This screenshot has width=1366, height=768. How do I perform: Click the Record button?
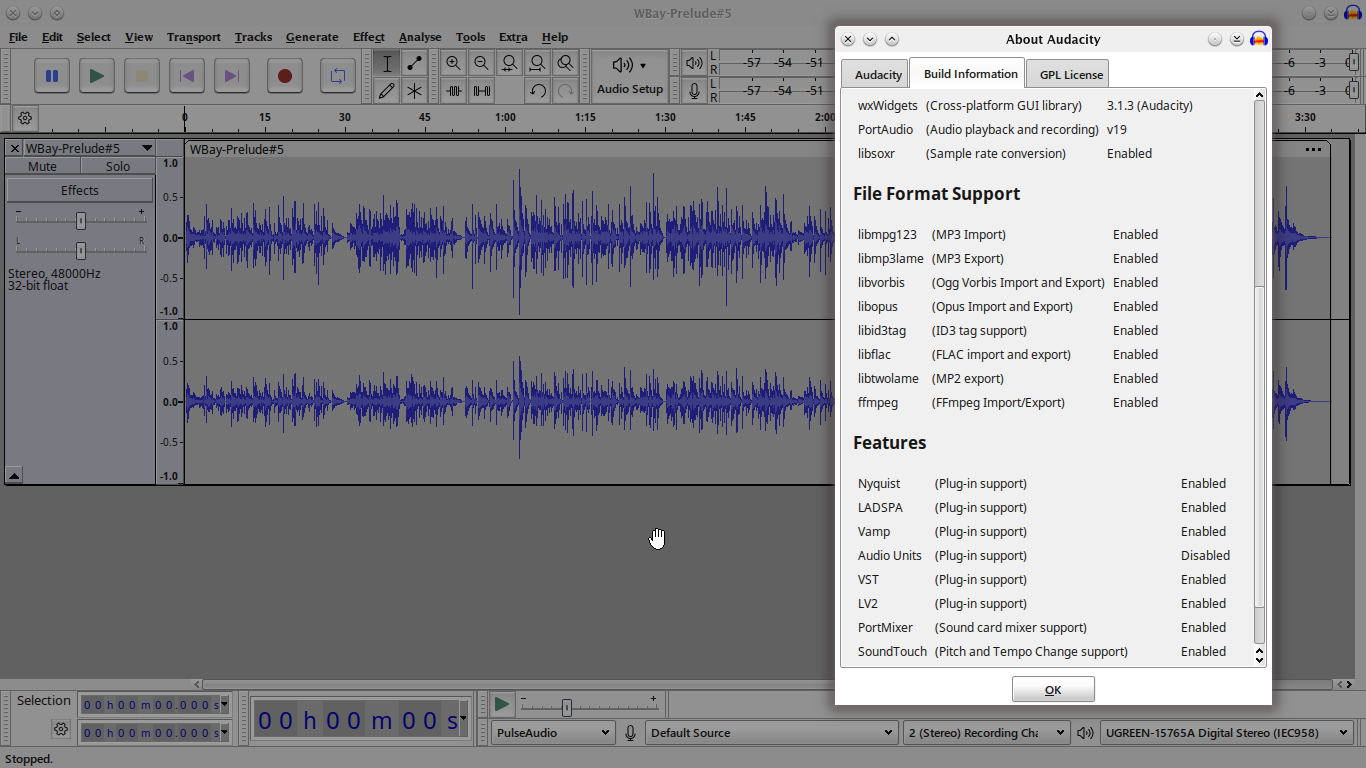[285, 76]
